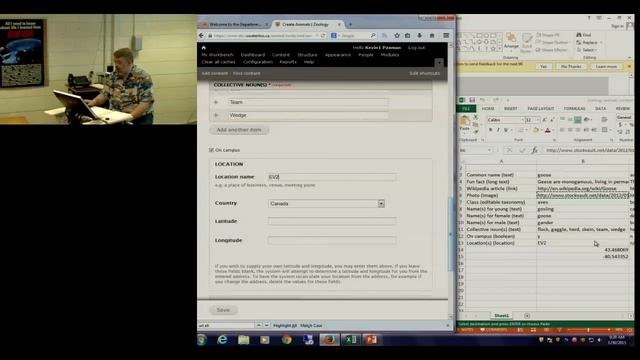Click the drag handle beside Wedge item
Image resolution: width=640 pixels, height=360 pixels.
click(x=216, y=115)
